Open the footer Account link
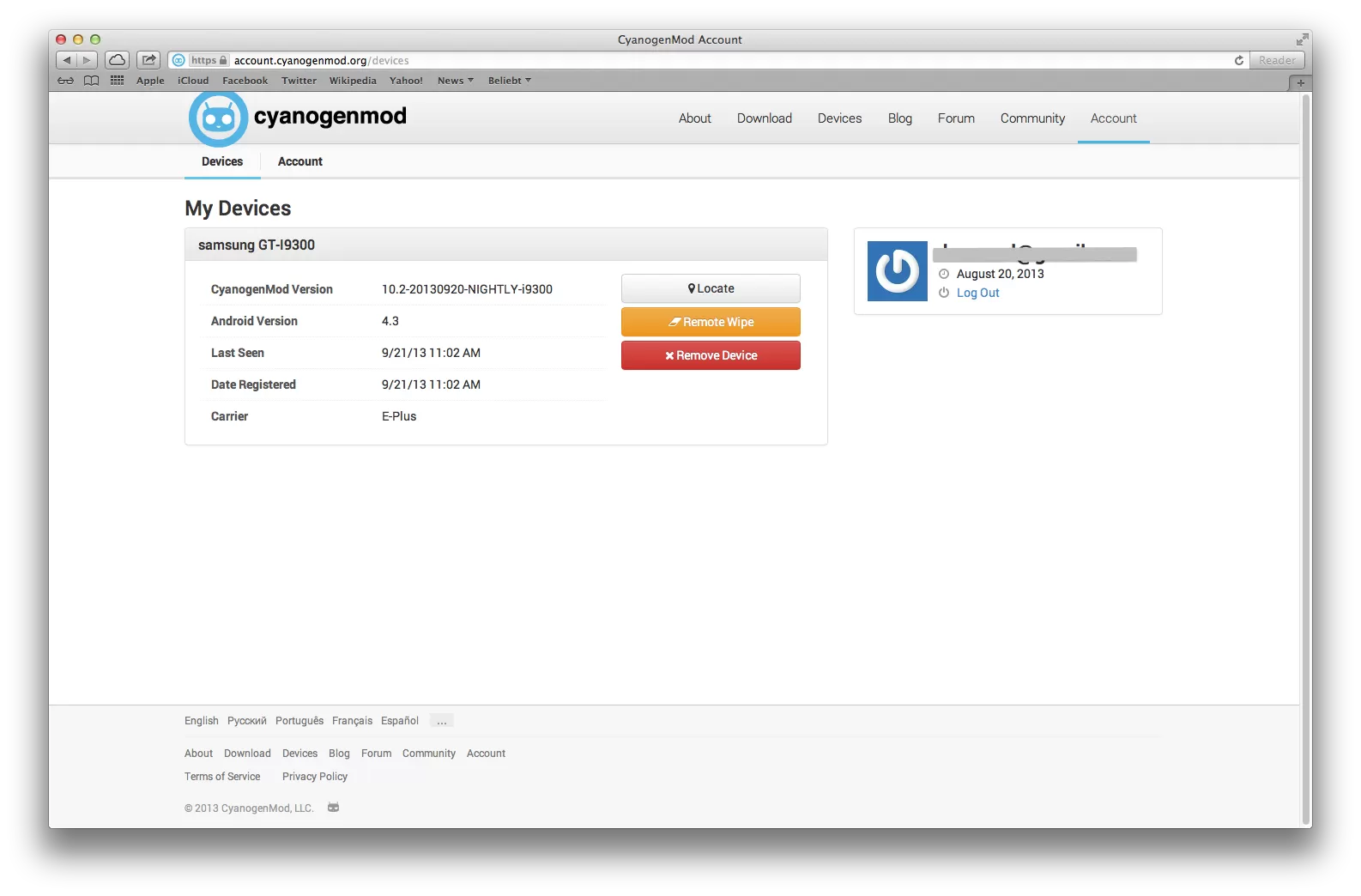 [x=486, y=754]
